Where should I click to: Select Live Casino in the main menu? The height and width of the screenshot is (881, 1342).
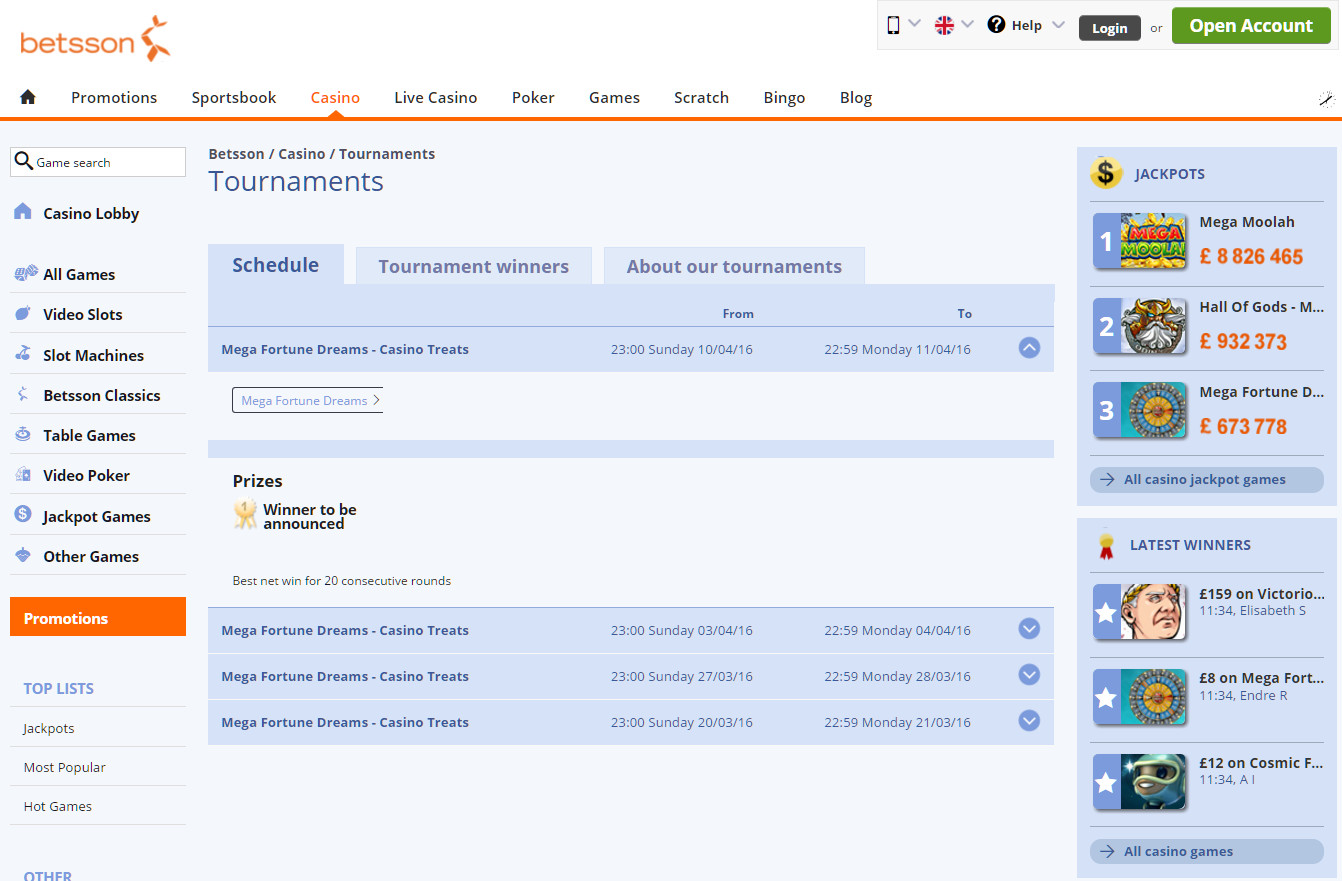[435, 97]
